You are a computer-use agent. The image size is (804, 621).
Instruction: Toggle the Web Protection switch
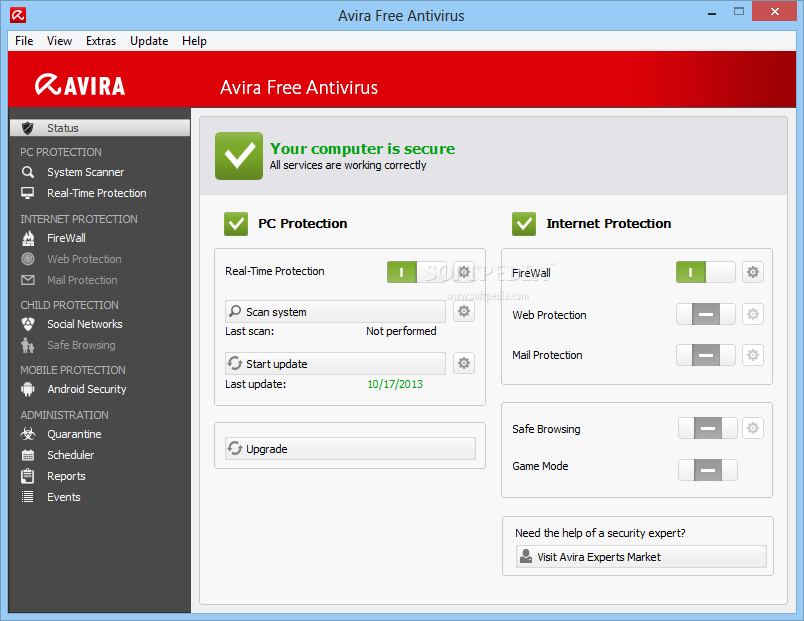point(705,314)
